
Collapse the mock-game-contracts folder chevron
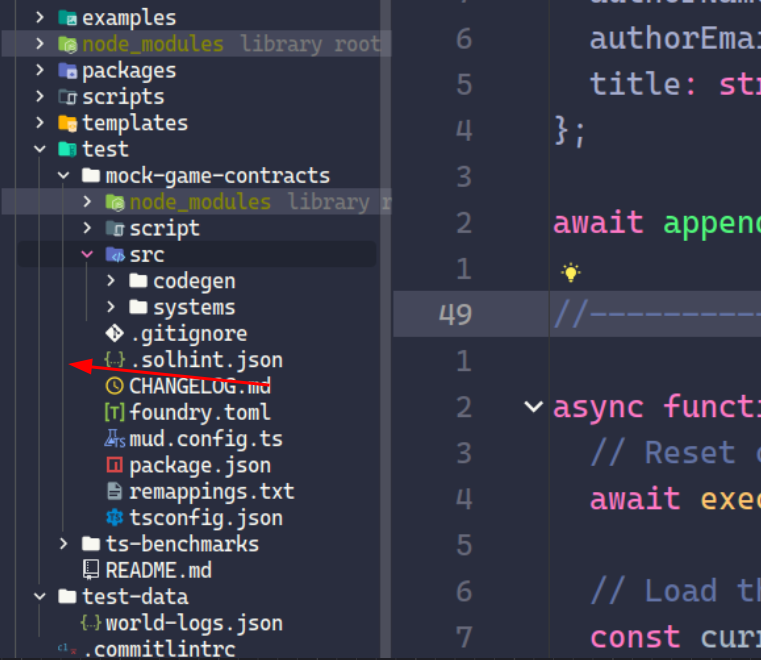click(x=64, y=176)
